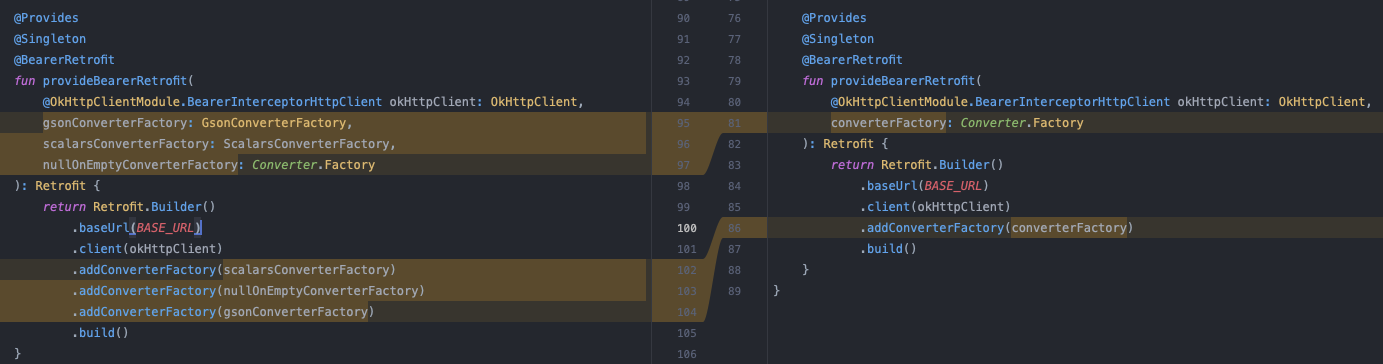Click @BearerRetrofit annotation in left pane
Viewport: 1383px width, 364px height.
[64, 60]
